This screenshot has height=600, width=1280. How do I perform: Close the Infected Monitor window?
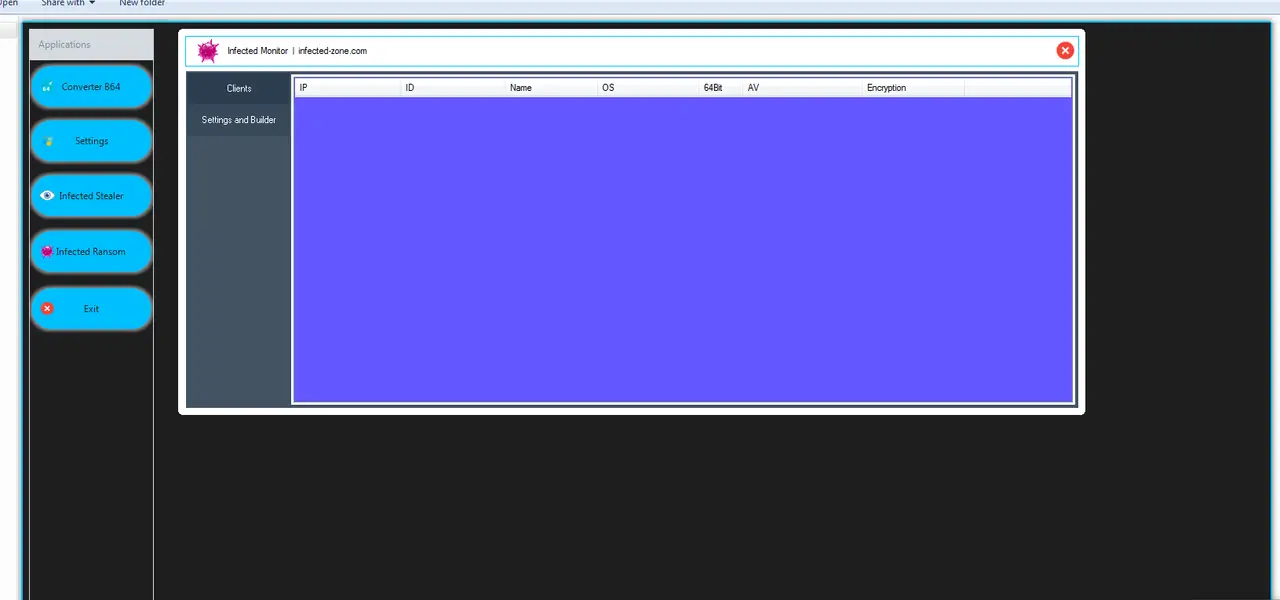pos(1064,50)
